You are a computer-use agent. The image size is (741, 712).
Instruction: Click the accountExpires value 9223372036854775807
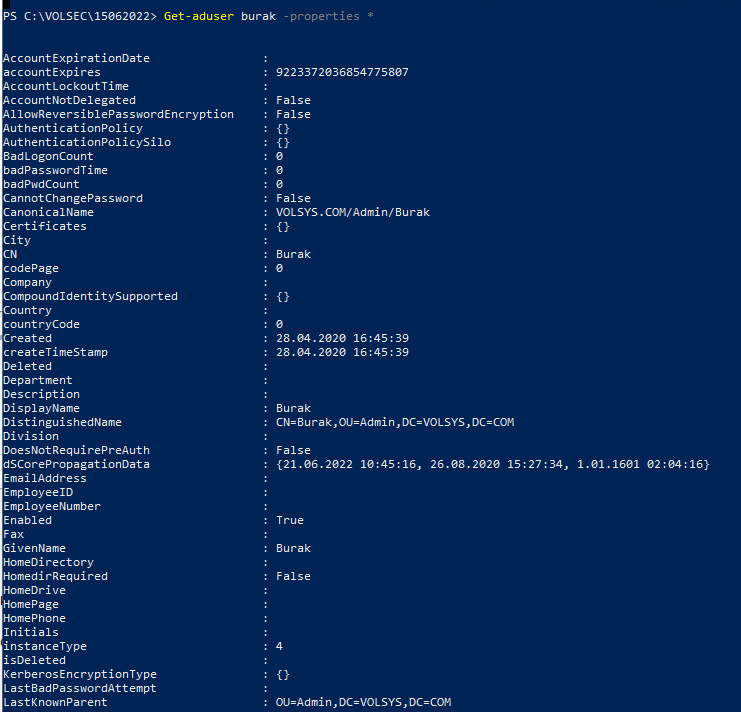tap(342, 72)
